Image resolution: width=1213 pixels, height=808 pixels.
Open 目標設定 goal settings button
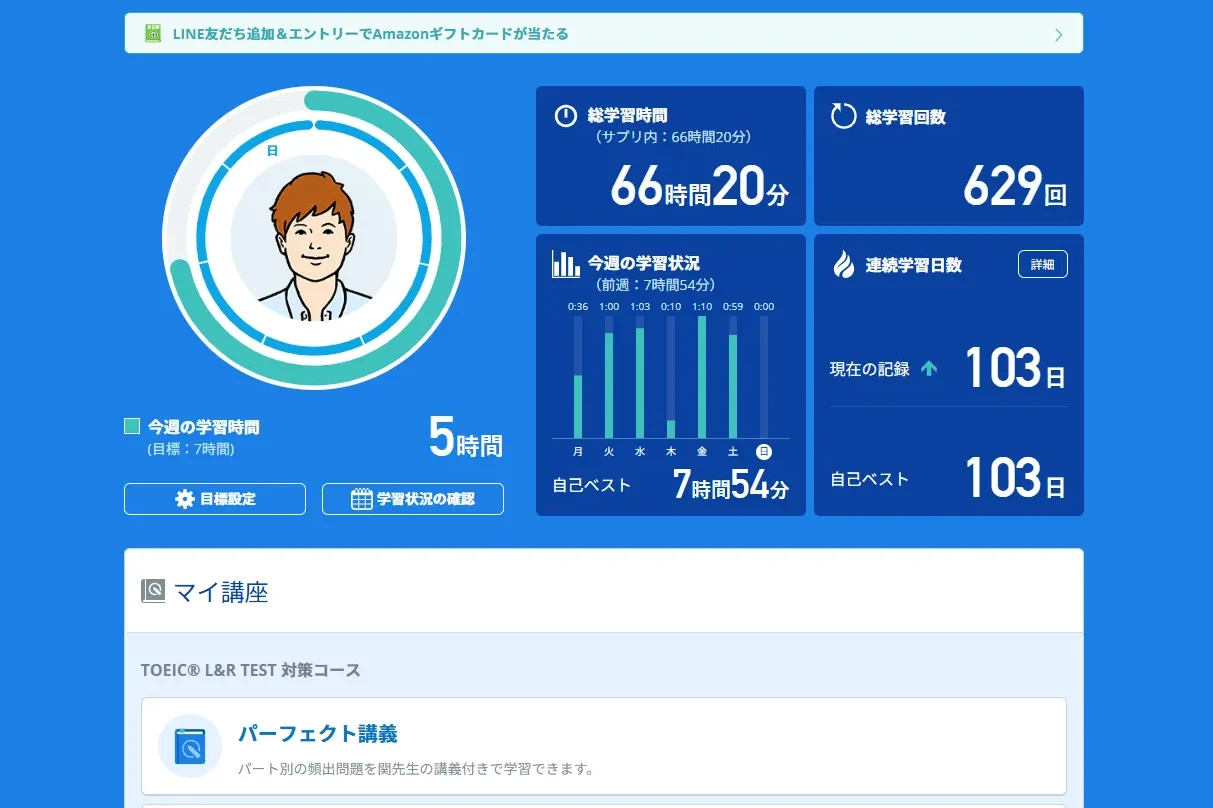click(215, 499)
